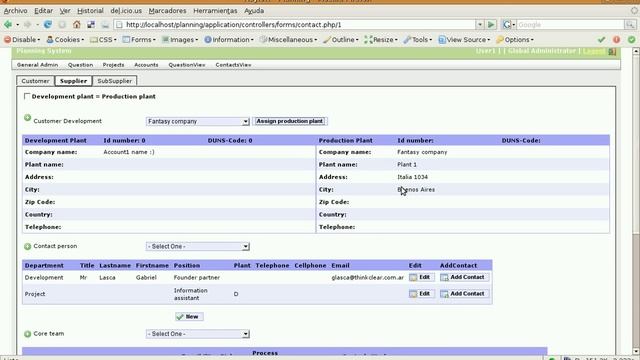This screenshot has width=640, height=360.
Task: Click the stop loading icon
Action: (62, 24)
